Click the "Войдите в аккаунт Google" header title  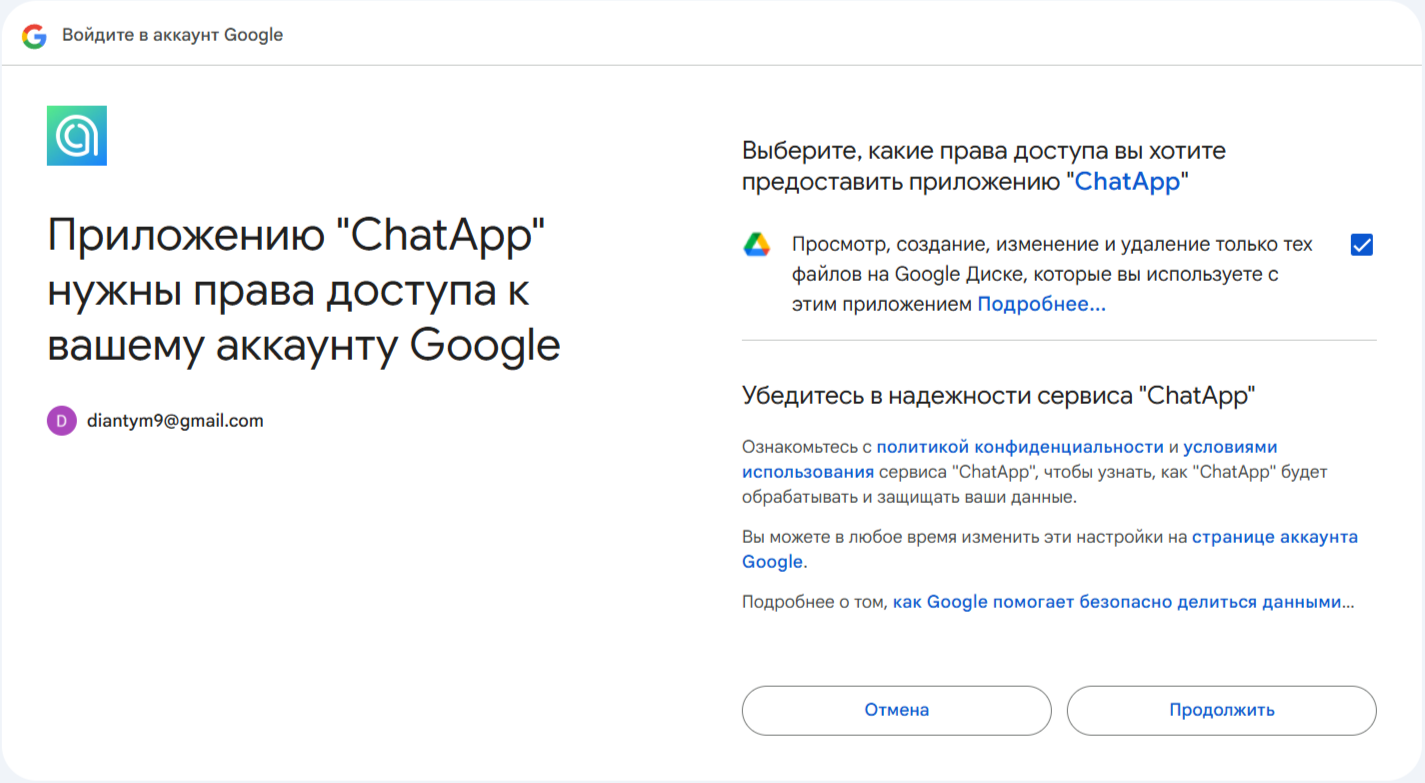point(173,35)
